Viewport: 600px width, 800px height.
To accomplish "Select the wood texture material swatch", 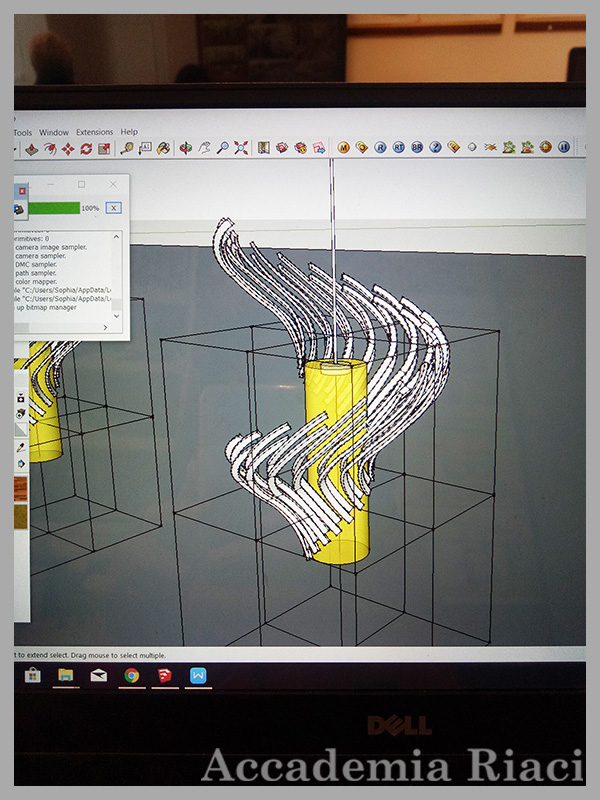I will point(21,489).
